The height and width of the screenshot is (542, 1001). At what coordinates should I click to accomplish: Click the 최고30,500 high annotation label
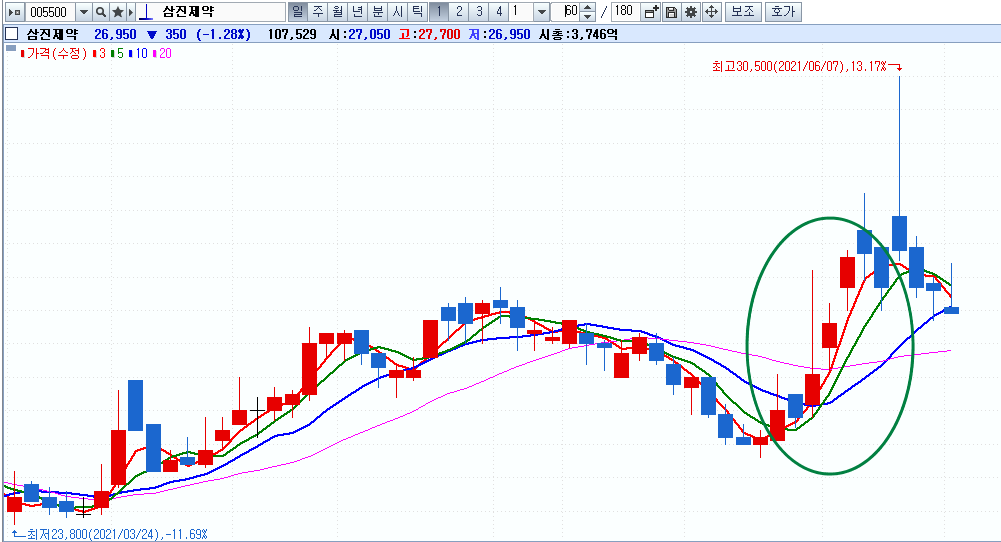click(799, 66)
